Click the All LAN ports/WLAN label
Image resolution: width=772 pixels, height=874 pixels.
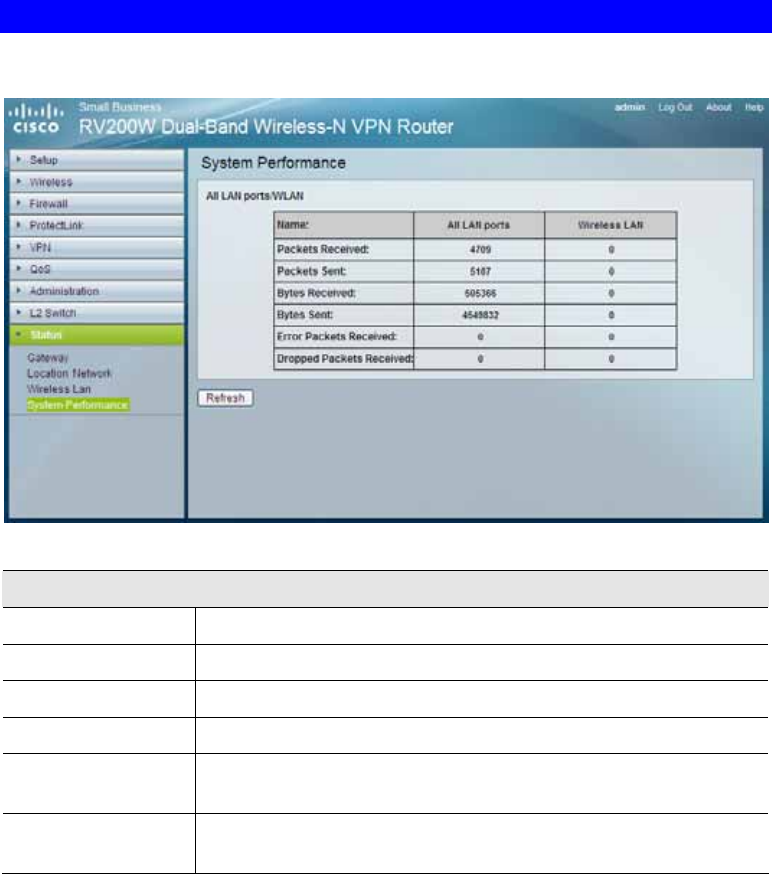pyautogui.click(x=255, y=196)
